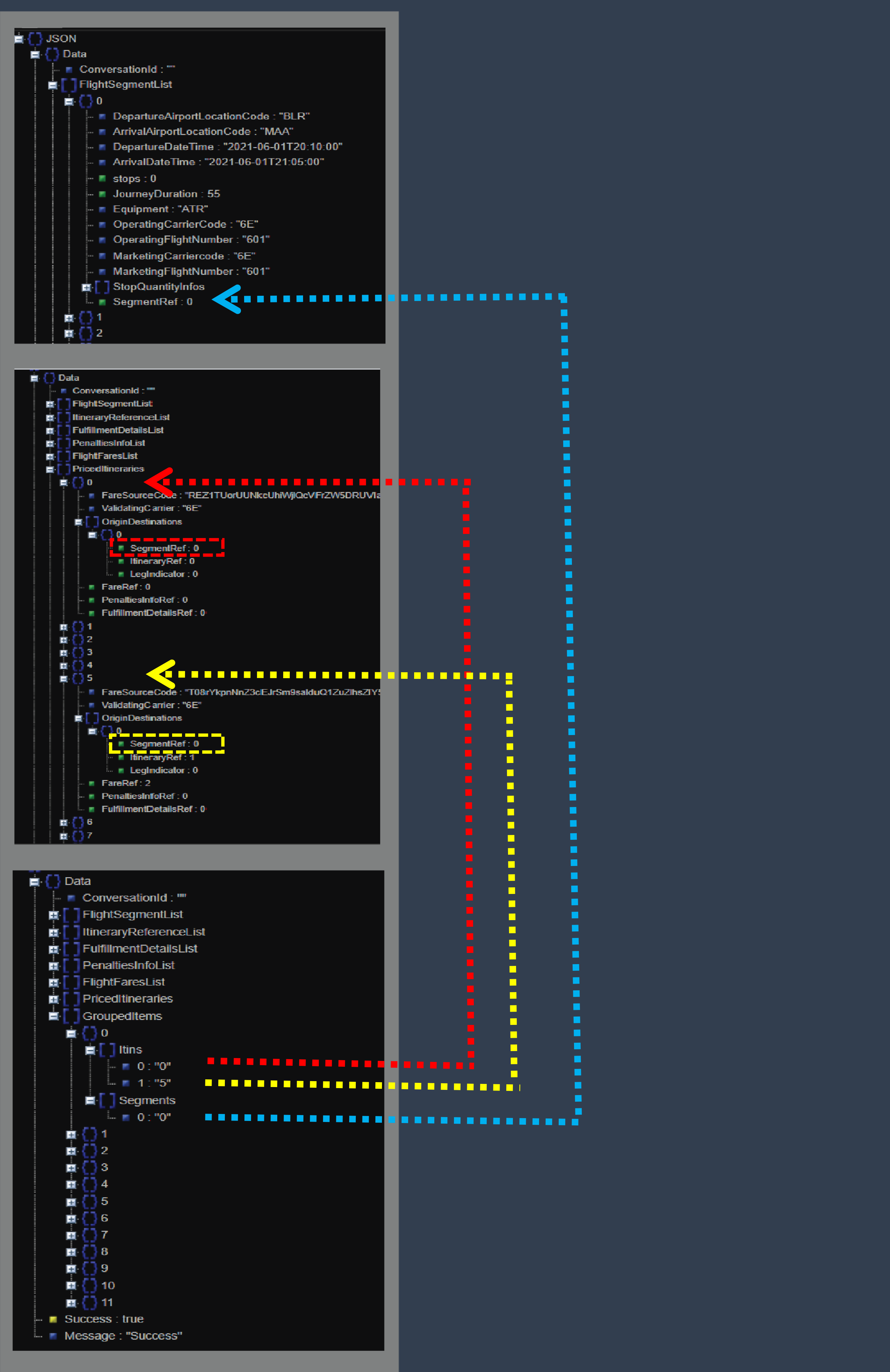This screenshot has height=1372, width=890.
Task: Click the braces icon beside JSON root
Action: (x=35, y=39)
